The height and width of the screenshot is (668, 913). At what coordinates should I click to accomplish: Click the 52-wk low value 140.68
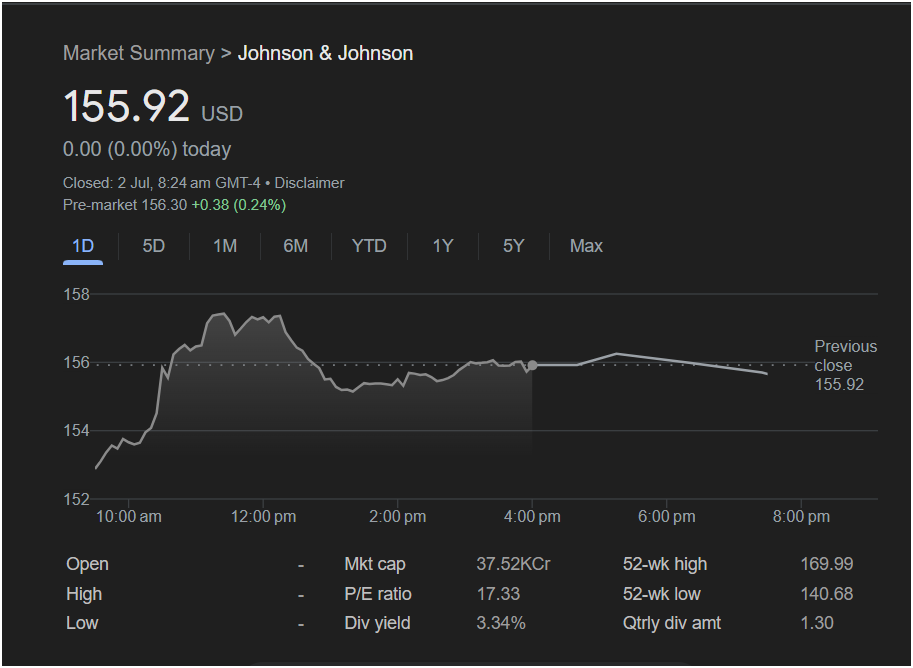[826, 593]
